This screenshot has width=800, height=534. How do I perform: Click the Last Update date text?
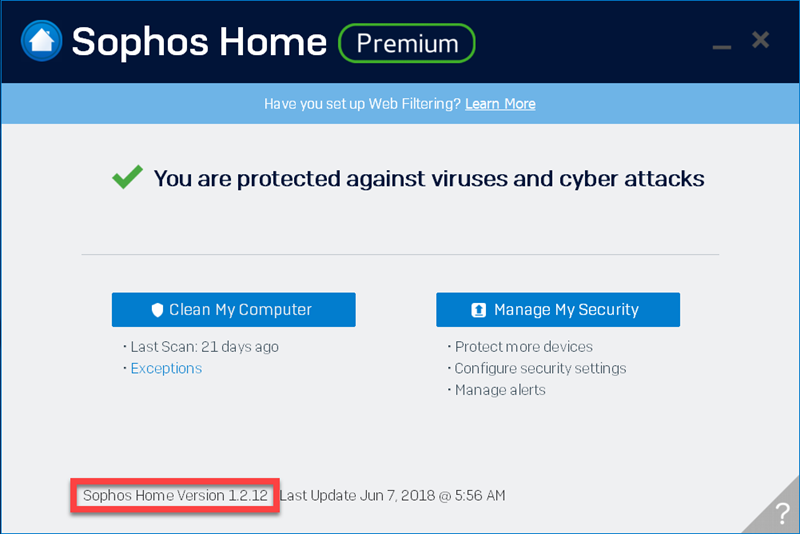(x=393, y=495)
